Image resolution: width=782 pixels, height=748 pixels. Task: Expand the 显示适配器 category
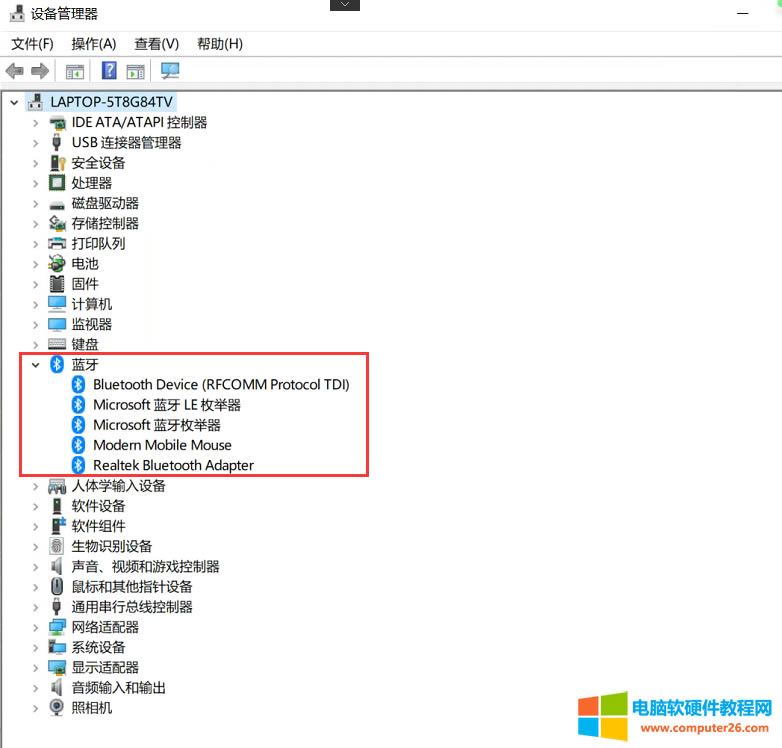tap(35, 668)
